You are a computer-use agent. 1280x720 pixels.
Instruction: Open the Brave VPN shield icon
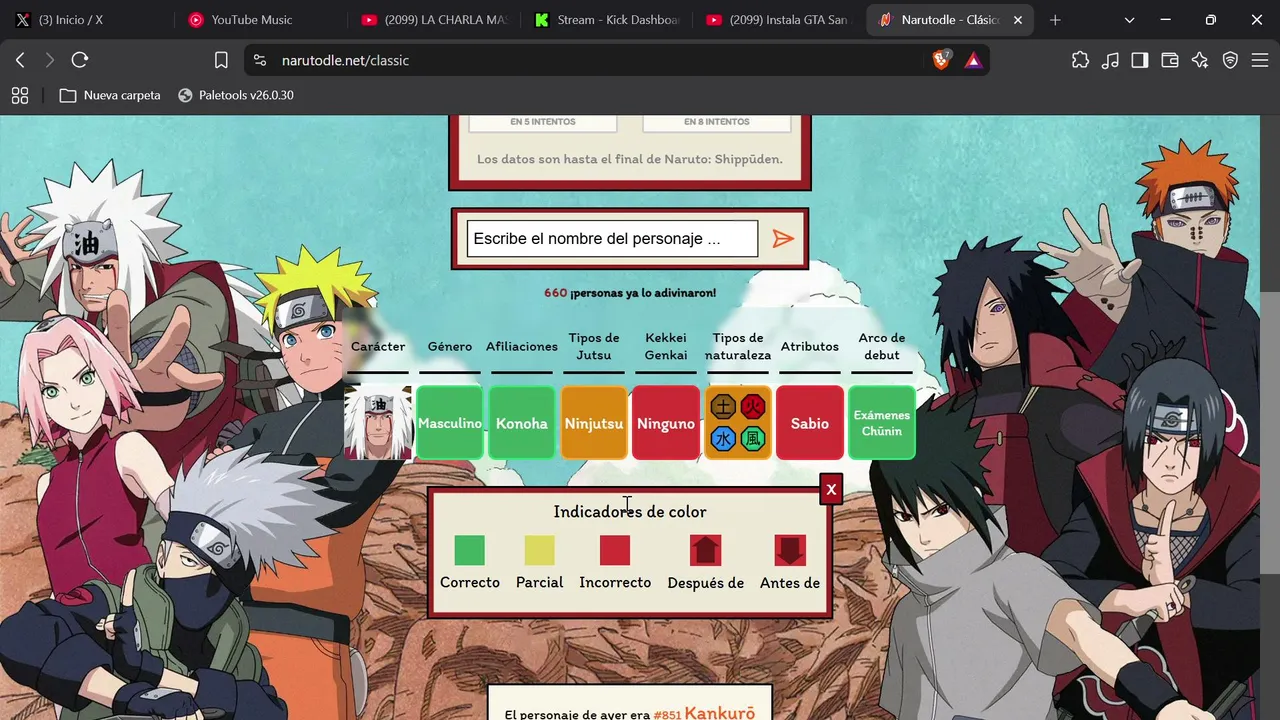click(x=1230, y=60)
